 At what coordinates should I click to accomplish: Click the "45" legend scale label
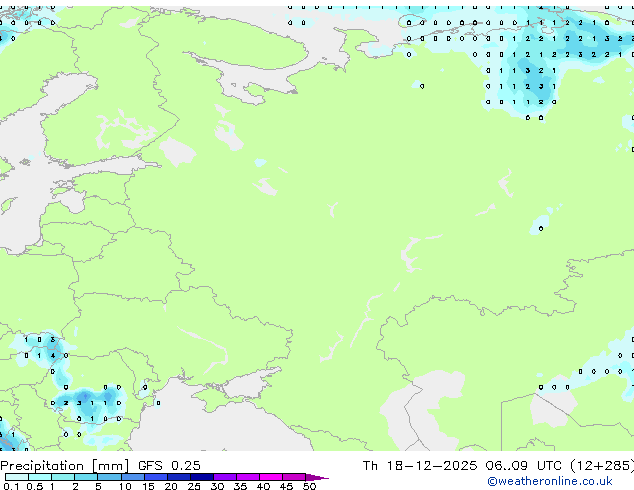(x=286, y=486)
